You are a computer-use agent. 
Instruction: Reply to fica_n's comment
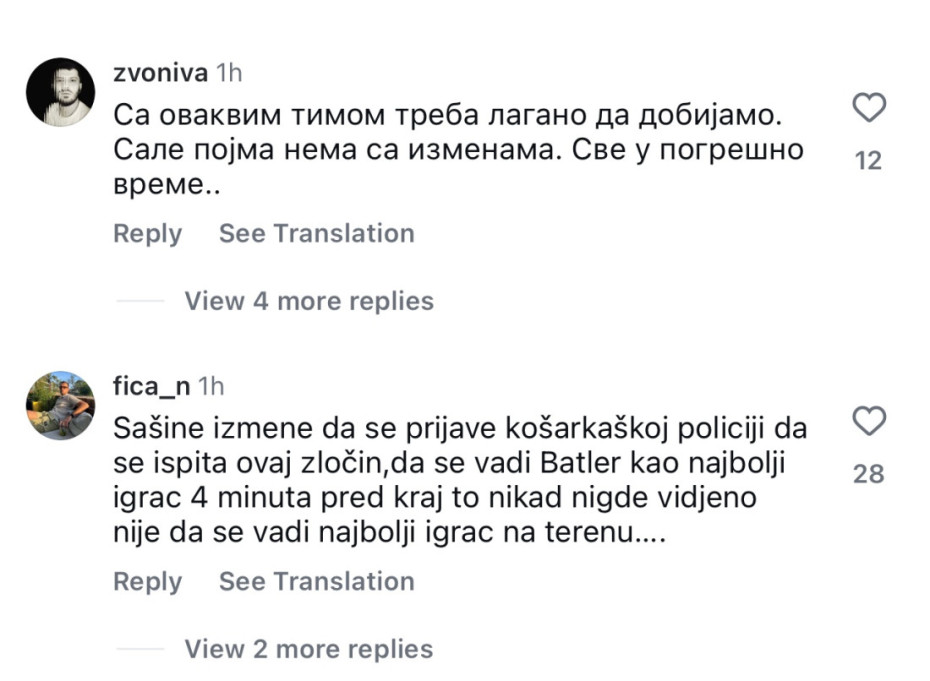click(148, 582)
